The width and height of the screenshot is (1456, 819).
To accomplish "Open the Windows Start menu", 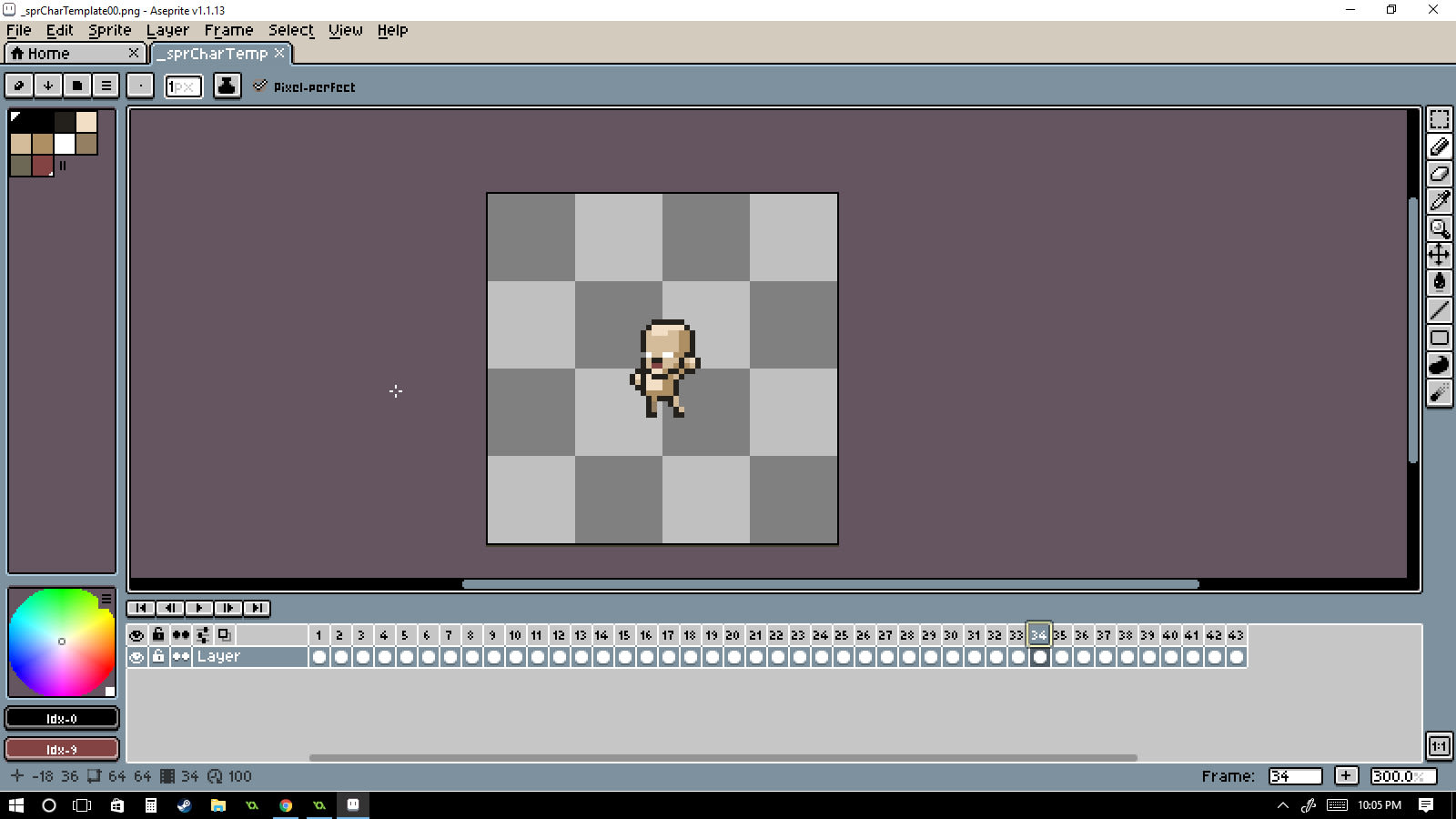I will click(16, 805).
